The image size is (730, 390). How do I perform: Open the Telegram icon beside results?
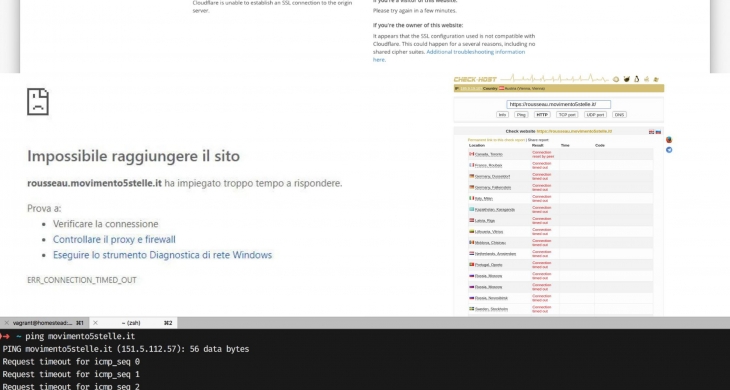[x=669, y=150]
